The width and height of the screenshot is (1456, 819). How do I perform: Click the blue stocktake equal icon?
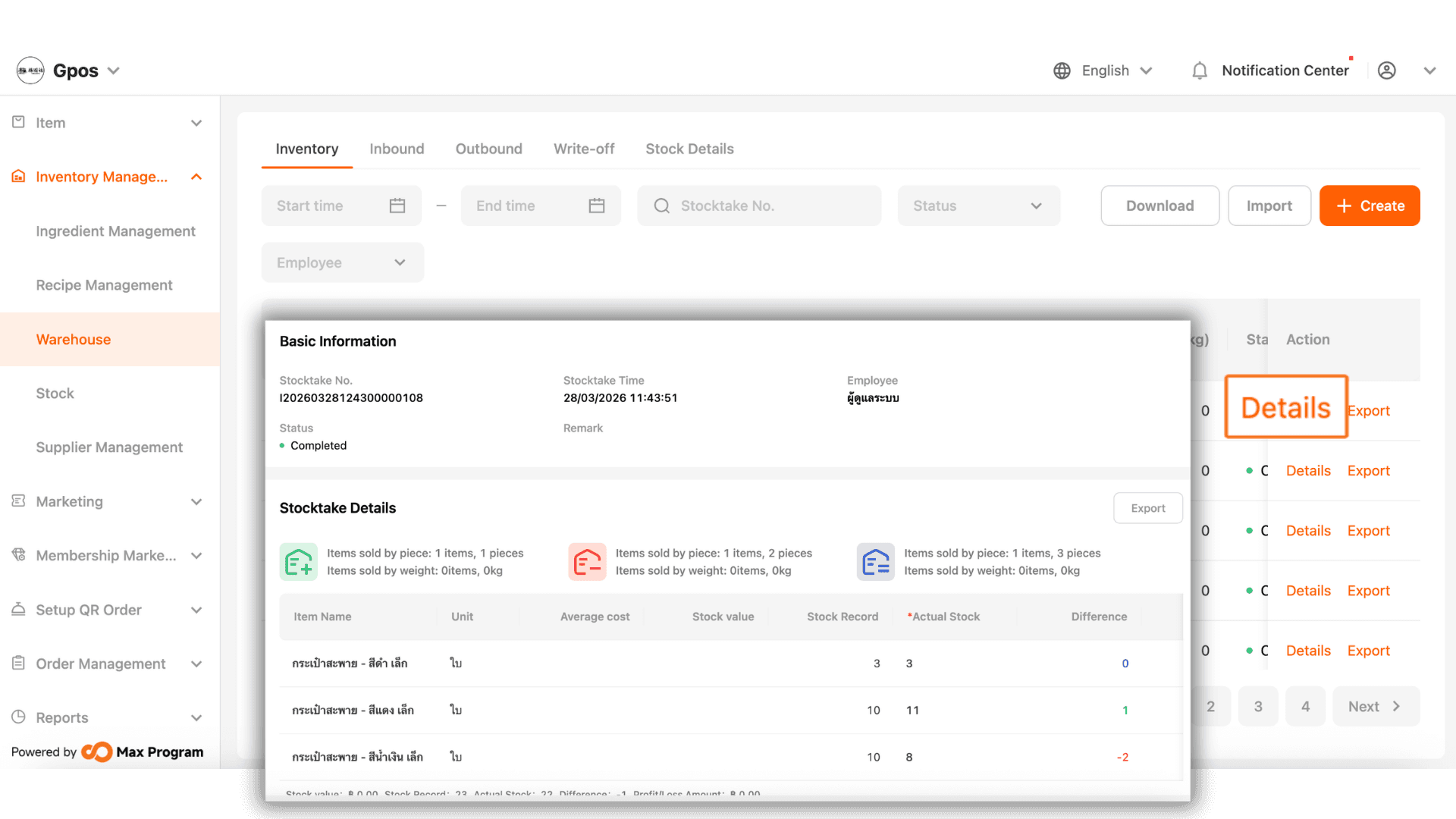[x=875, y=562]
